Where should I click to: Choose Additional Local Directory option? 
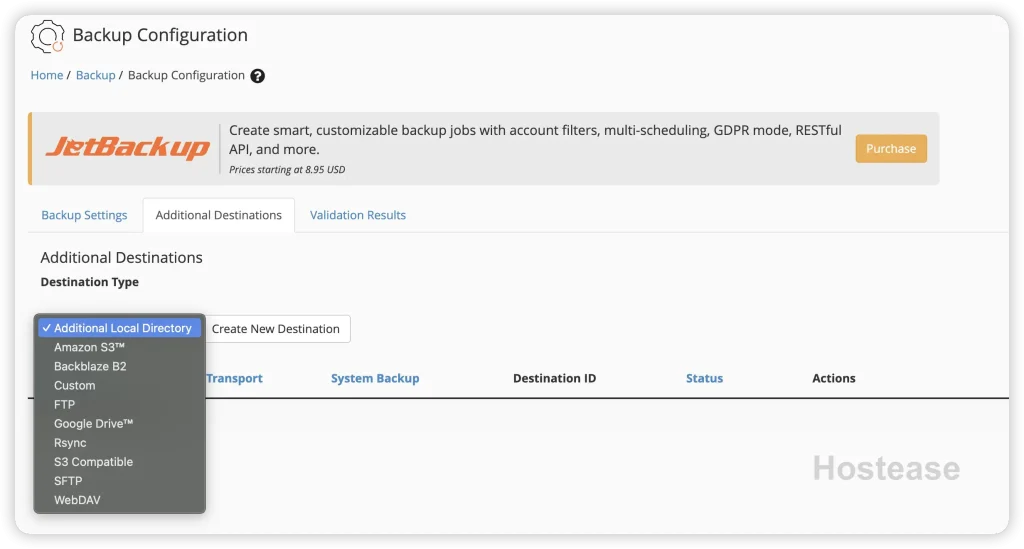point(120,328)
